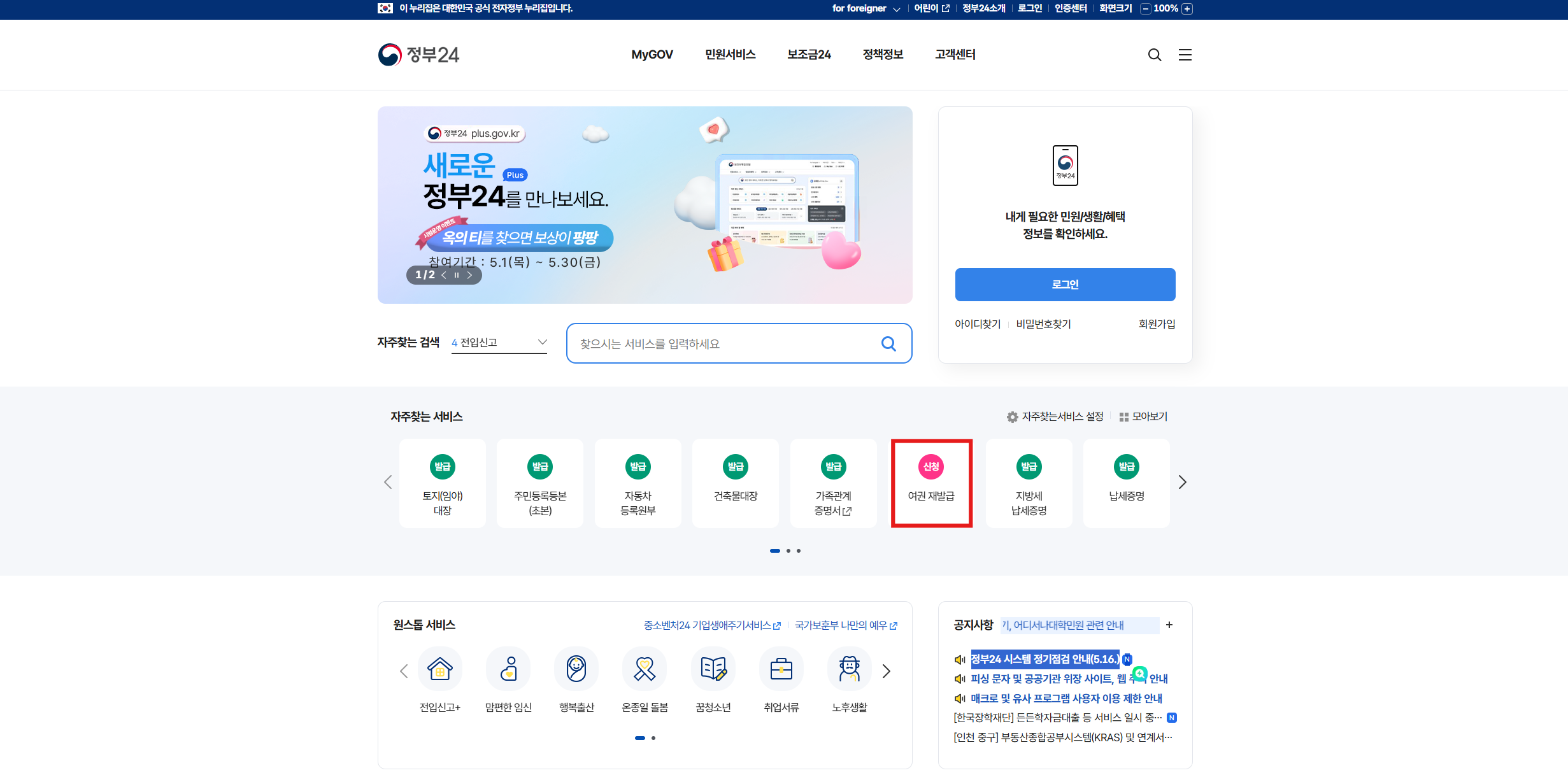Viewport: 1568px width, 782px height.
Task: Click the 아이디찾기 link
Action: pos(978,324)
